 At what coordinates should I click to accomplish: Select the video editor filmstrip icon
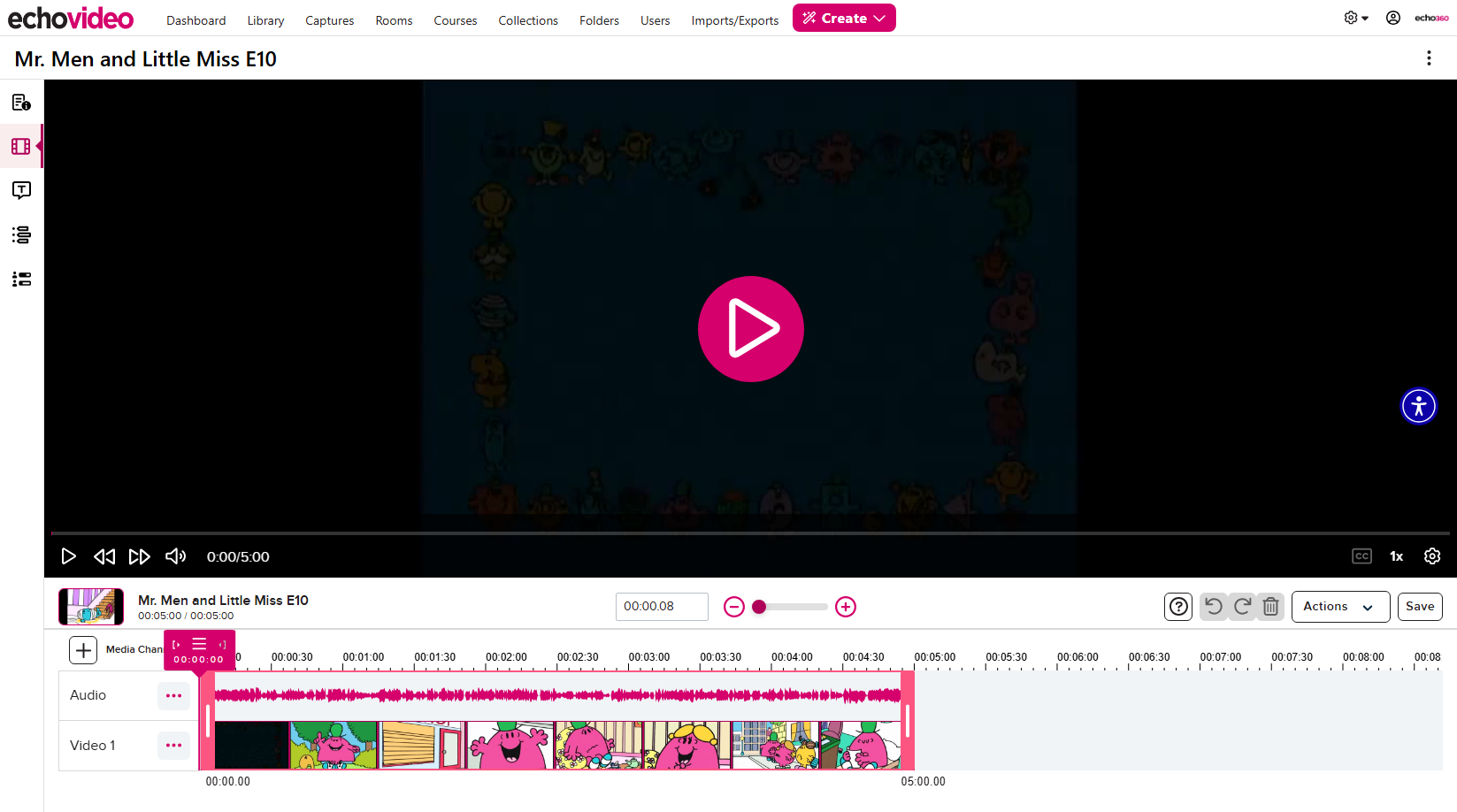[21, 147]
